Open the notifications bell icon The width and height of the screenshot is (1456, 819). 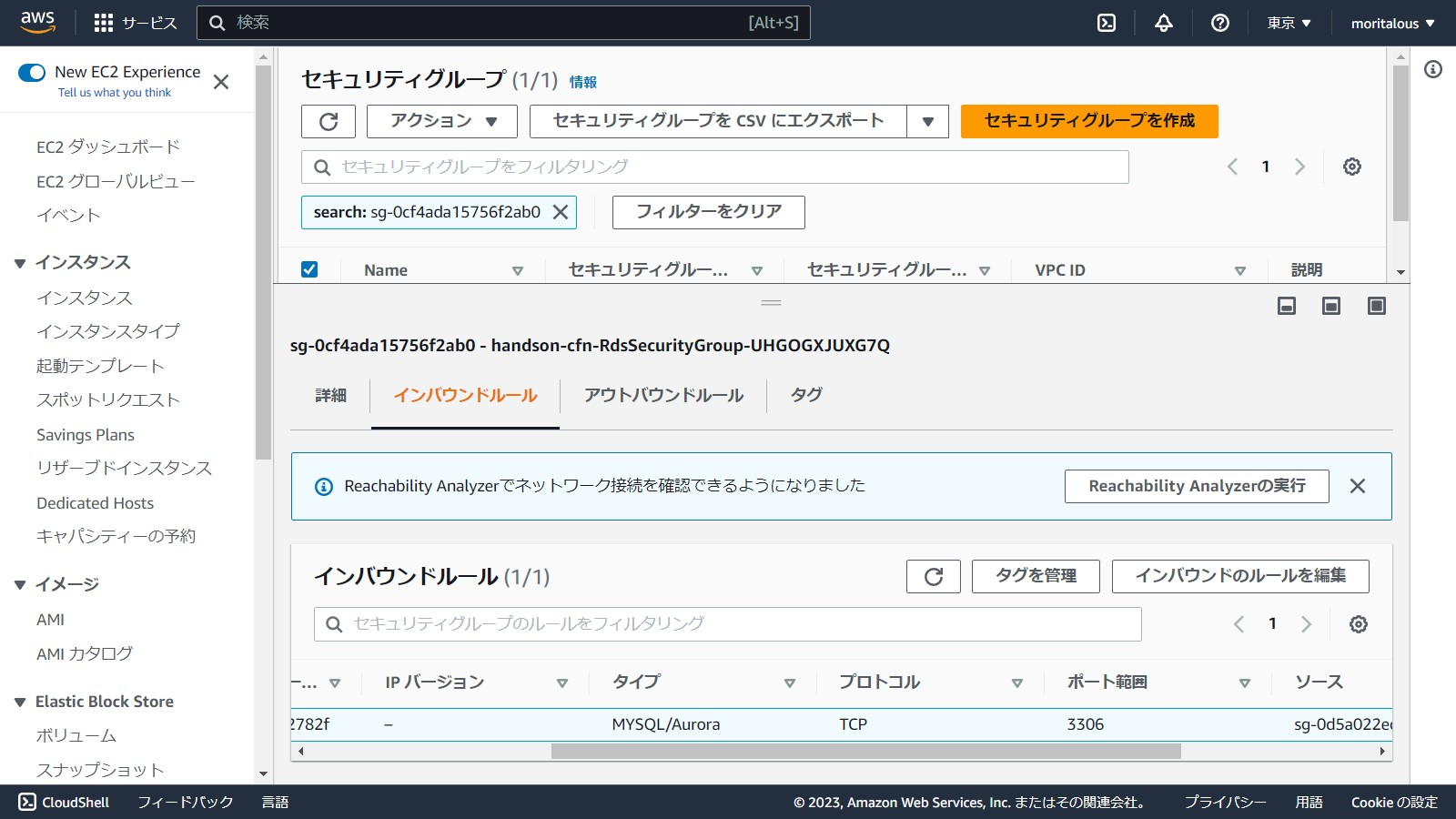(1163, 23)
